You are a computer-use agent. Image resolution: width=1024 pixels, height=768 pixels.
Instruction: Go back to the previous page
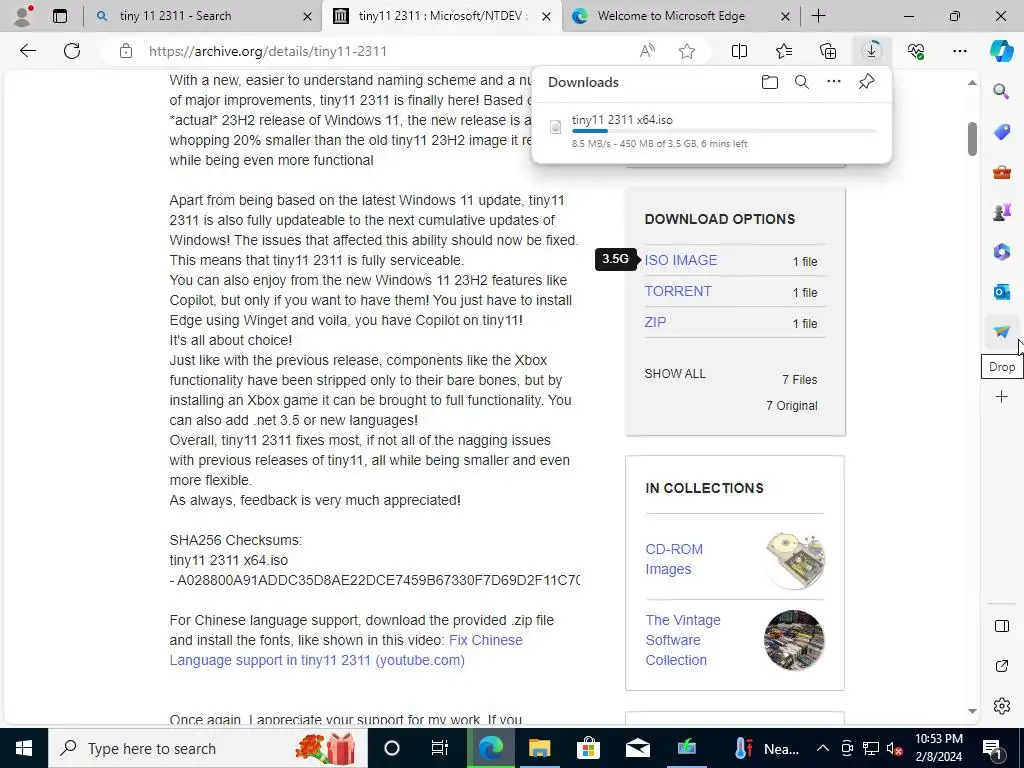27,51
